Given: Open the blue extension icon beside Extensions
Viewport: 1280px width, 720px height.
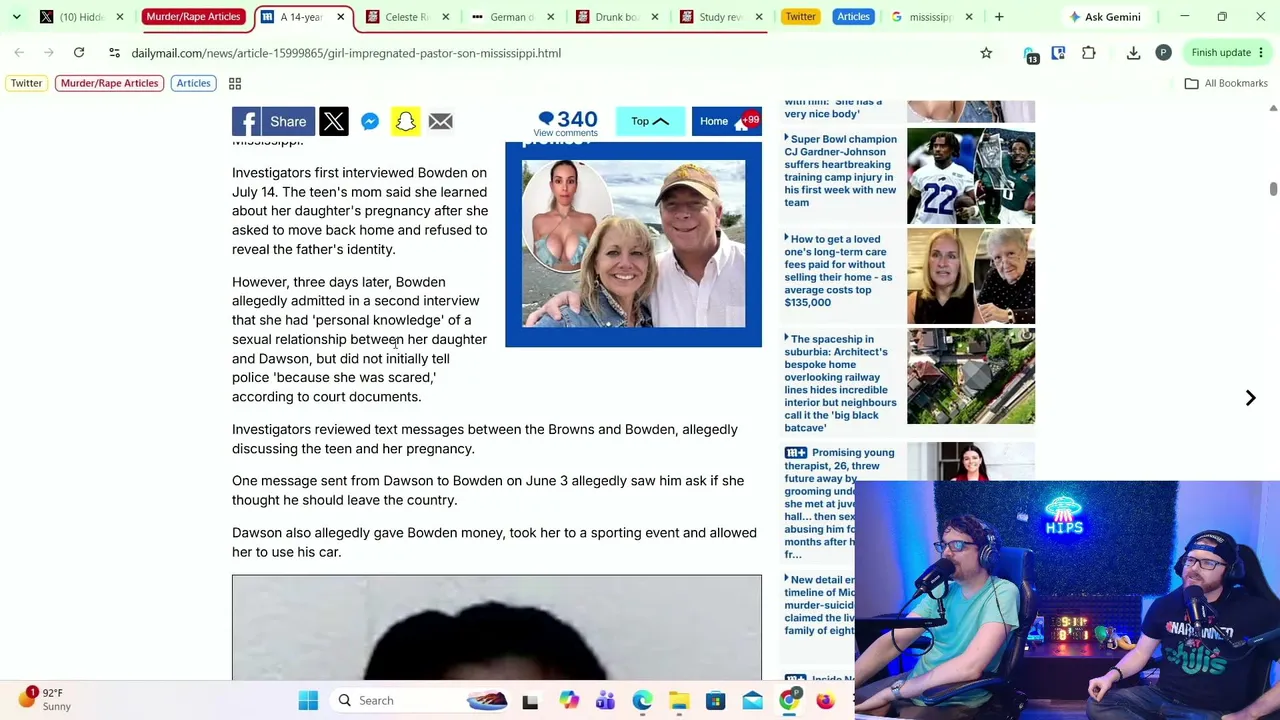Looking at the screenshot, I should 1059,53.
